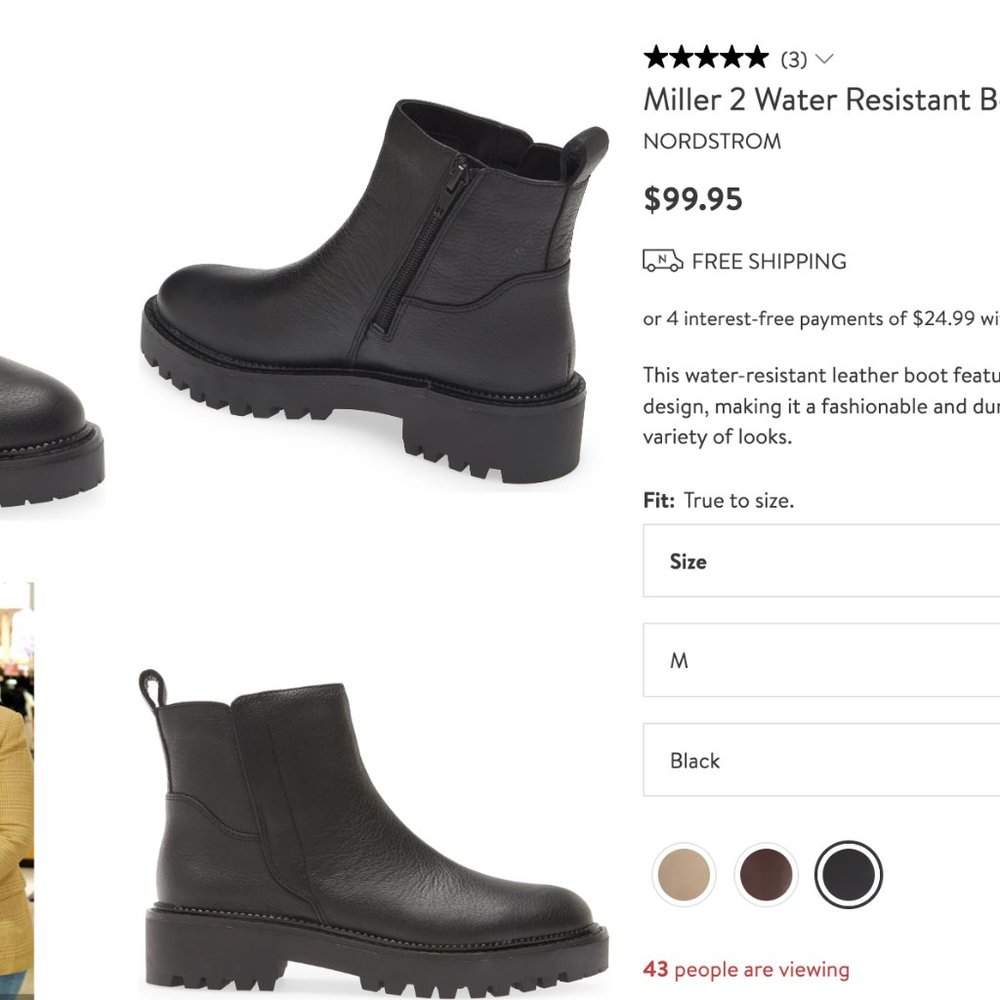Select the beige color swatch
Image resolution: width=1000 pixels, height=1000 pixels.
683,873
